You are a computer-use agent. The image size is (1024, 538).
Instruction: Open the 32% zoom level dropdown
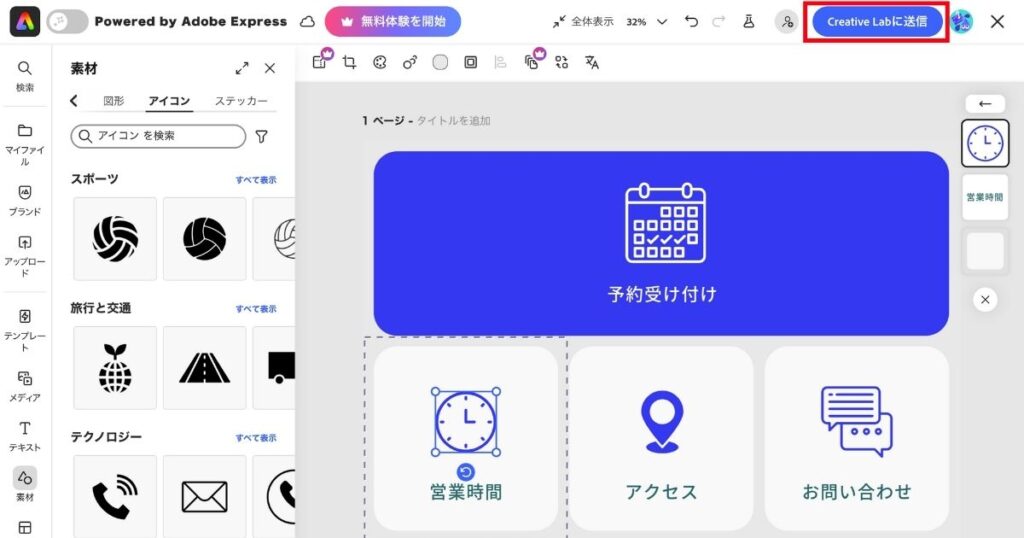coord(647,21)
